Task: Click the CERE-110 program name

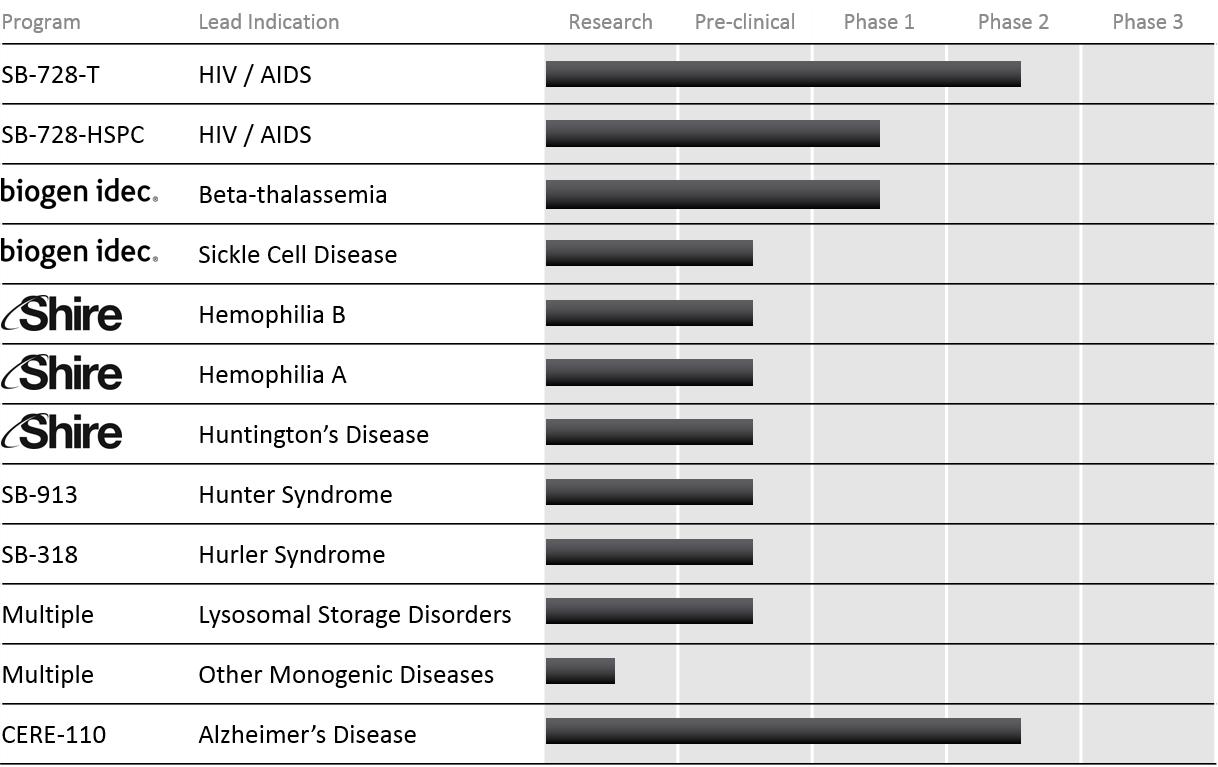Action: click(54, 735)
